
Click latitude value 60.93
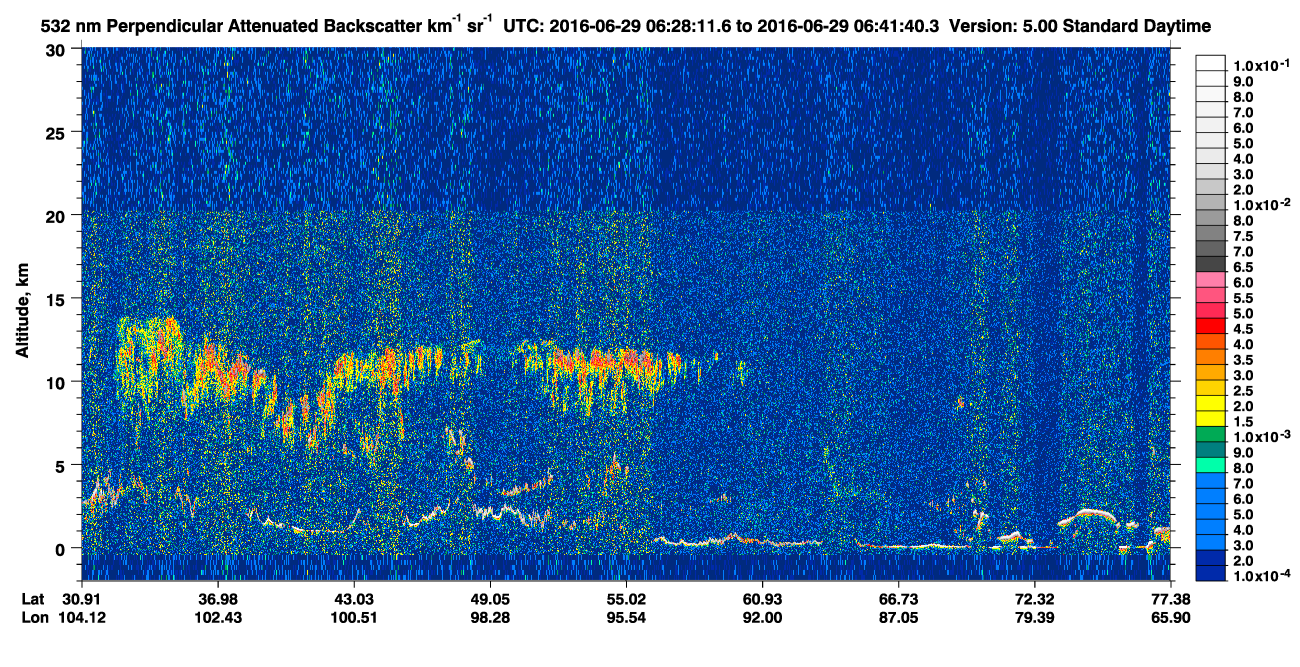point(761,598)
